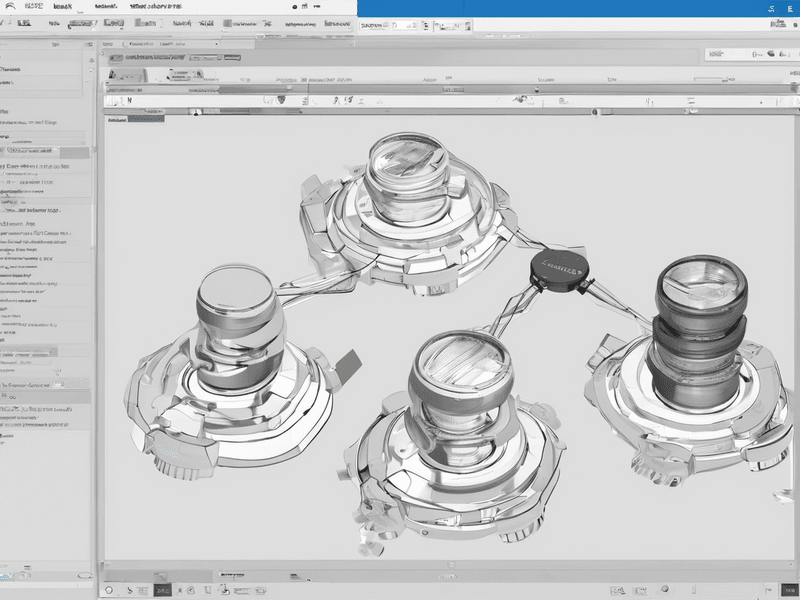This screenshot has width=800, height=600.
Task: Click the sphere icon in bottom status bar
Action: tap(665, 589)
